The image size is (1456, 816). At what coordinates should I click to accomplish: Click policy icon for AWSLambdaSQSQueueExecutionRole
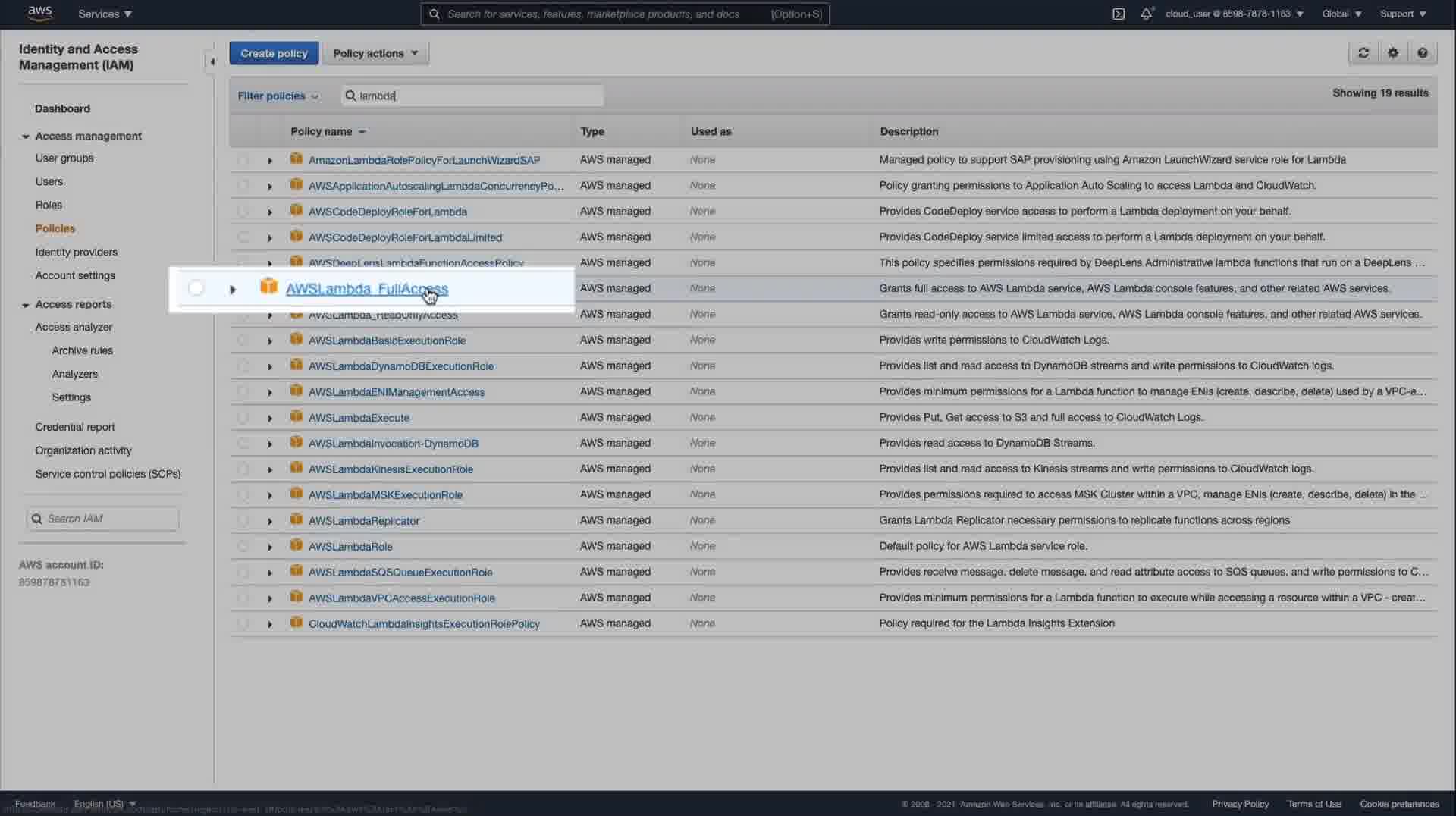[297, 572]
